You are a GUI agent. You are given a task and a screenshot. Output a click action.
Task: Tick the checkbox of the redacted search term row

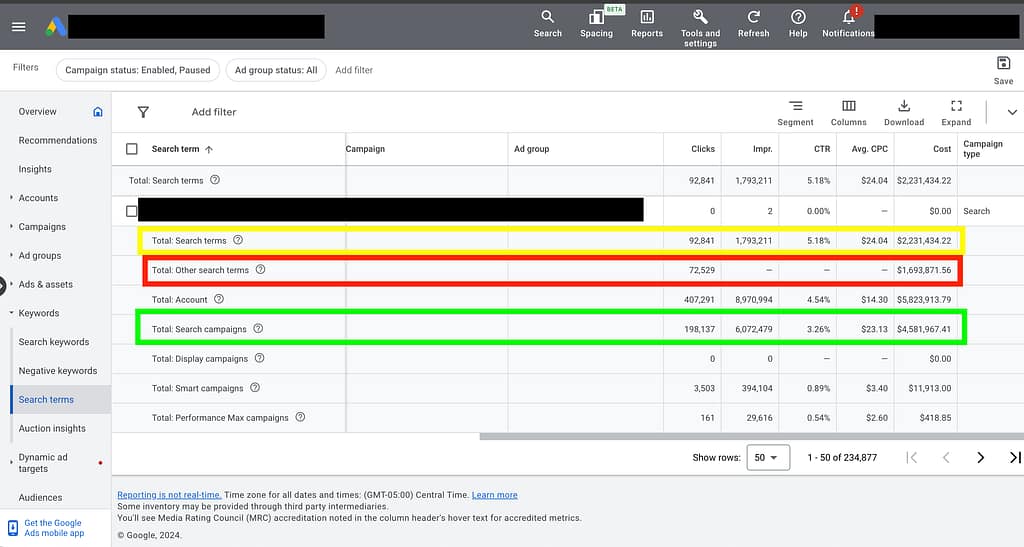tap(132, 211)
